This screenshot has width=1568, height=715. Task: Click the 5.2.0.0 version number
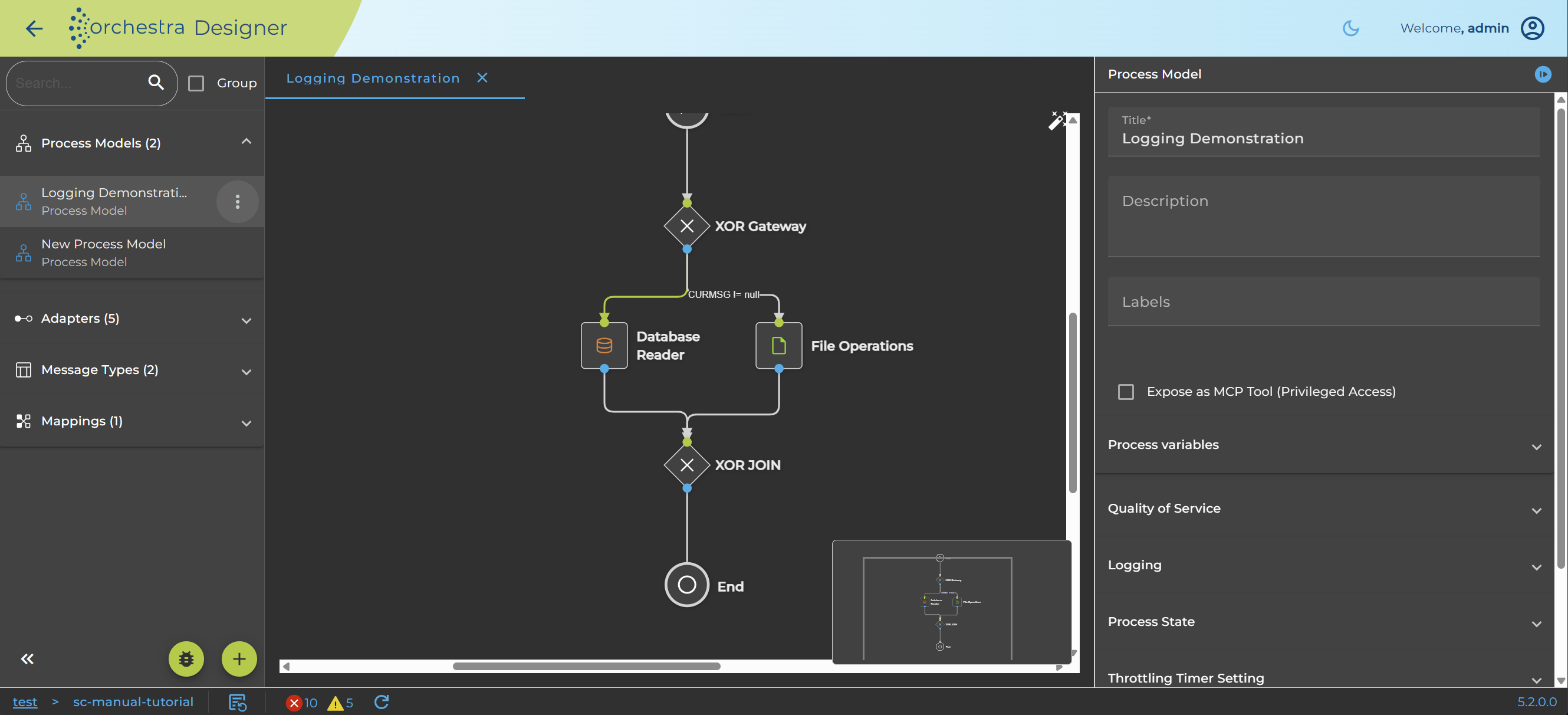coord(1536,701)
